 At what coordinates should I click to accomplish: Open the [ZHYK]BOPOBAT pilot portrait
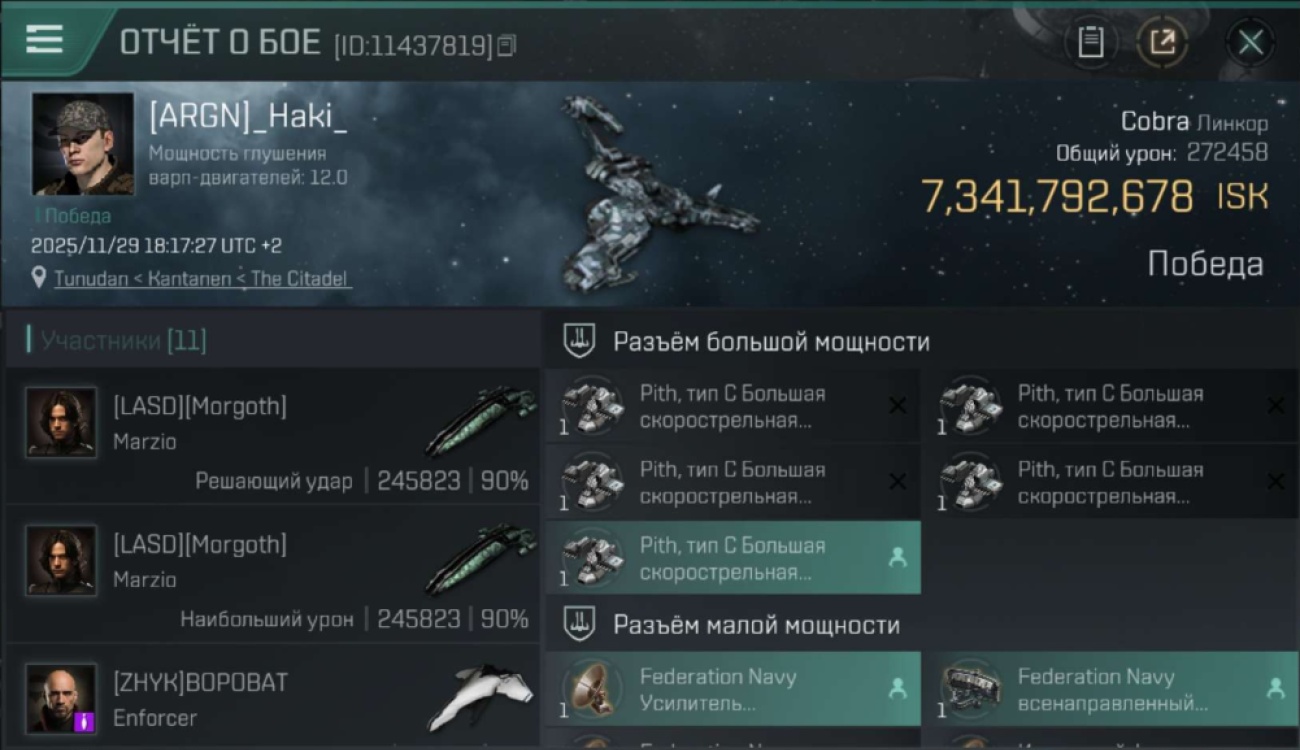coord(62,698)
